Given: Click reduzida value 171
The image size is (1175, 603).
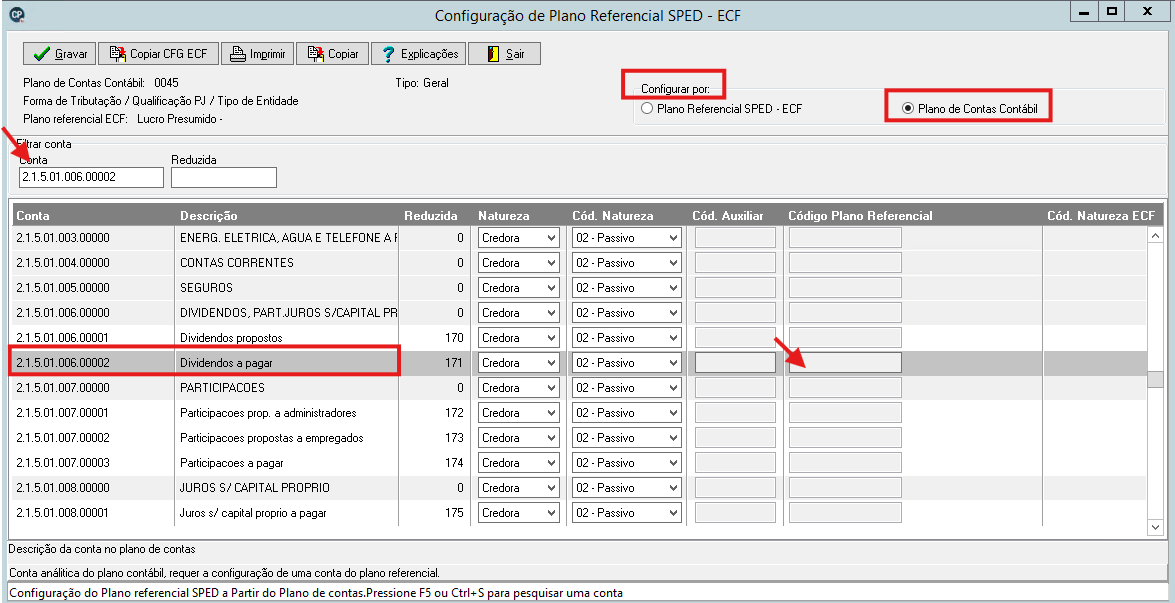Looking at the screenshot, I should (454, 363).
